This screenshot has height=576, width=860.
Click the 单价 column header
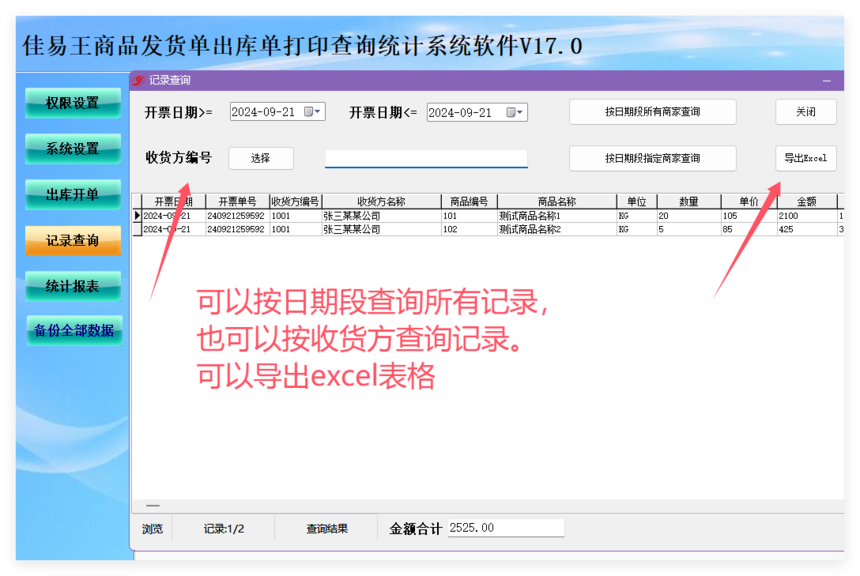749,201
